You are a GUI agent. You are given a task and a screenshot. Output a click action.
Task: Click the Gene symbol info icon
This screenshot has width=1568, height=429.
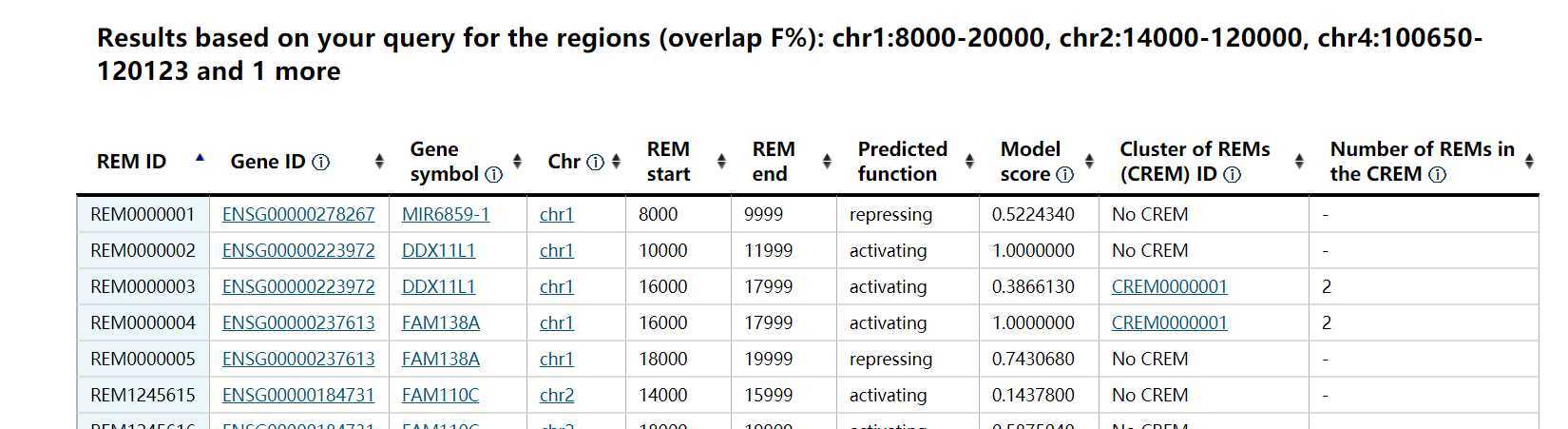[493, 175]
